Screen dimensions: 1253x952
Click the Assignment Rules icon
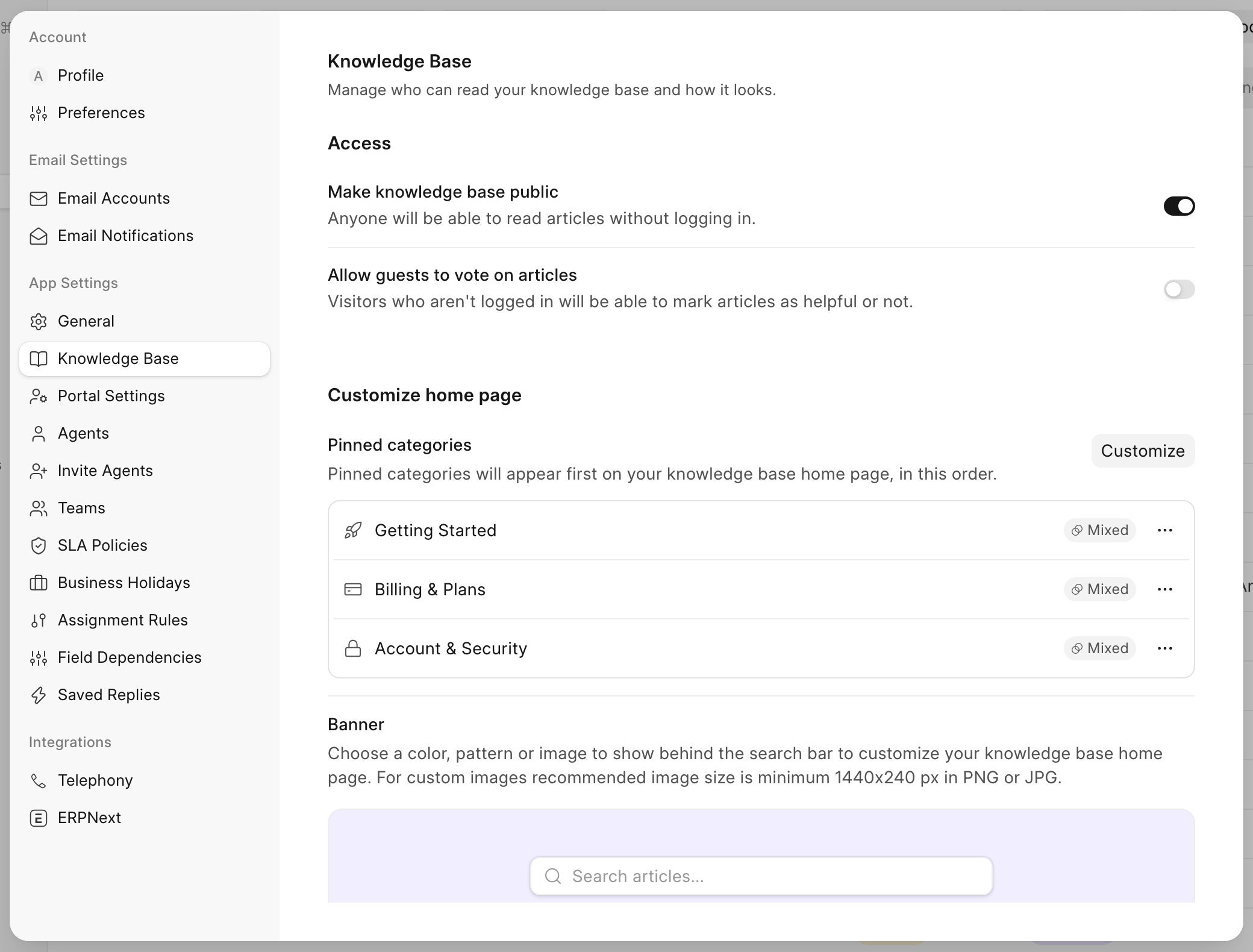click(39, 621)
